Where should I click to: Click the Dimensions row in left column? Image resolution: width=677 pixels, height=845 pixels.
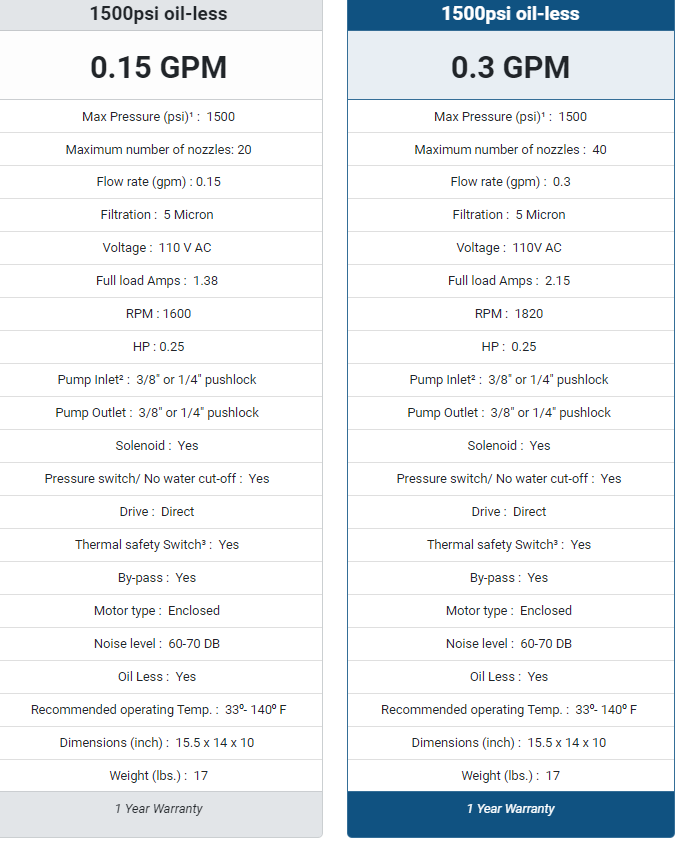[158, 743]
